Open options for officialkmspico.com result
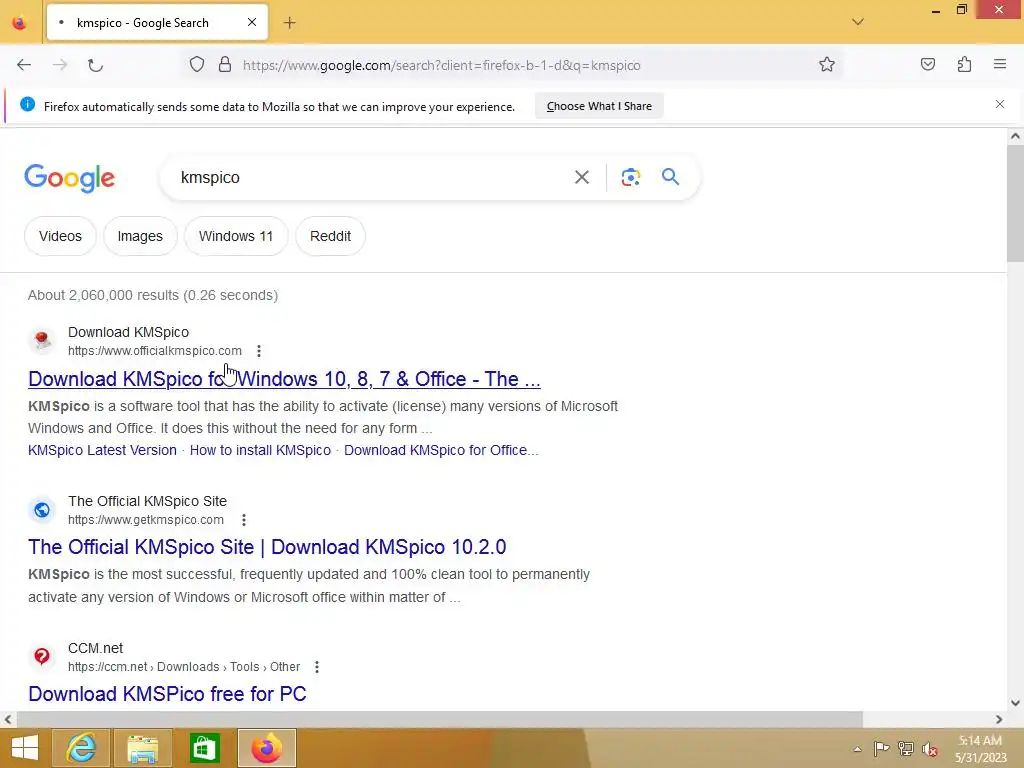 [259, 351]
